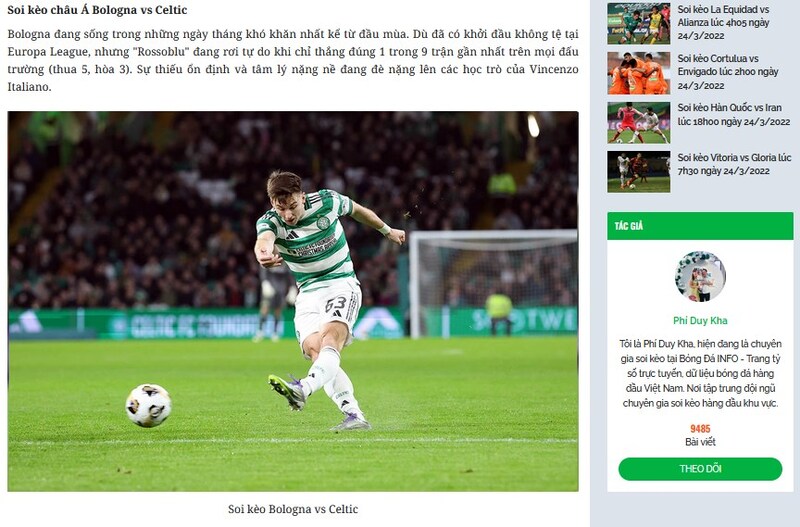The image size is (800, 527).
Task: Open Soi kèo La Equidad vs Alianza link
Action: pyautogui.click(x=723, y=22)
